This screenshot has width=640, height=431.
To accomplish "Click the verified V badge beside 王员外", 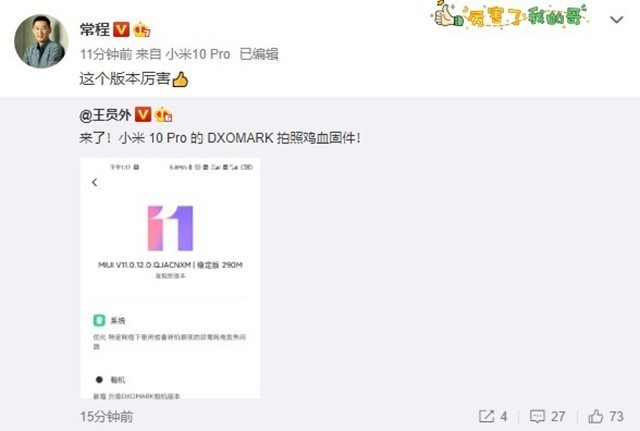I will (143, 115).
